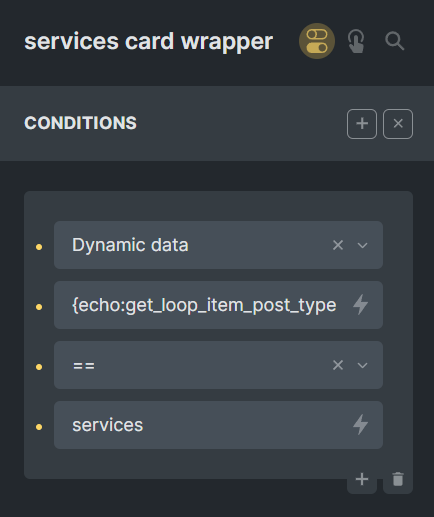The image size is (434, 517).
Task: Open dynamic data picker for services field
Action: tap(361, 425)
